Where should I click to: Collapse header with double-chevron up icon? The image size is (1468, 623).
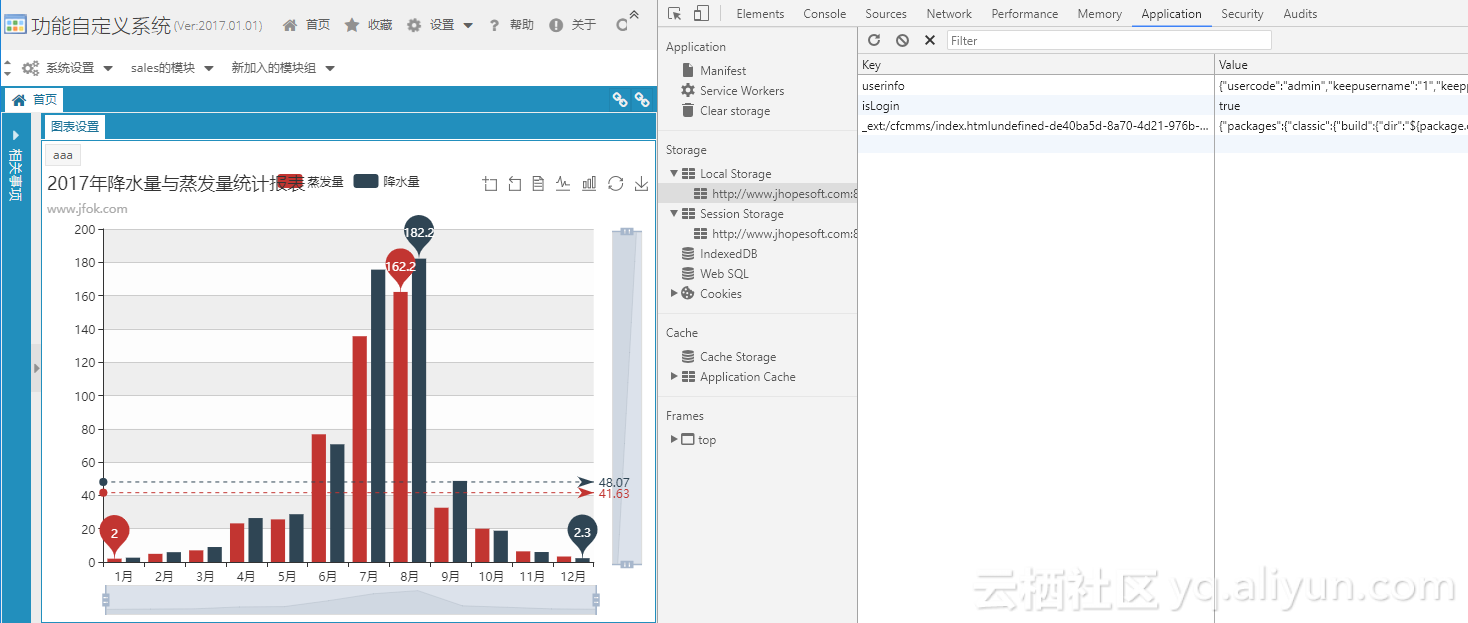[634, 15]
